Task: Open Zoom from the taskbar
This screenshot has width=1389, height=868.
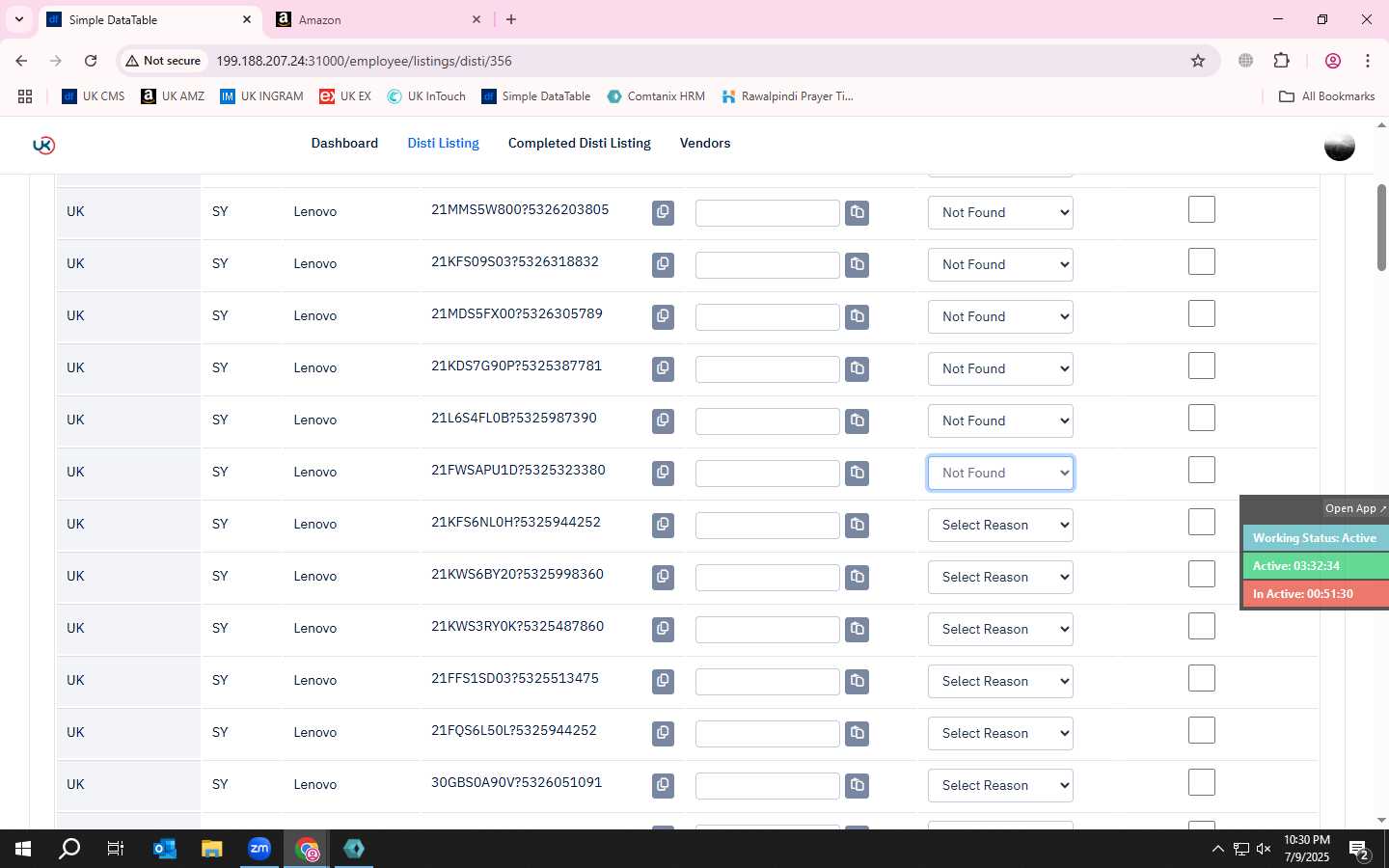Action: point(259,849)
